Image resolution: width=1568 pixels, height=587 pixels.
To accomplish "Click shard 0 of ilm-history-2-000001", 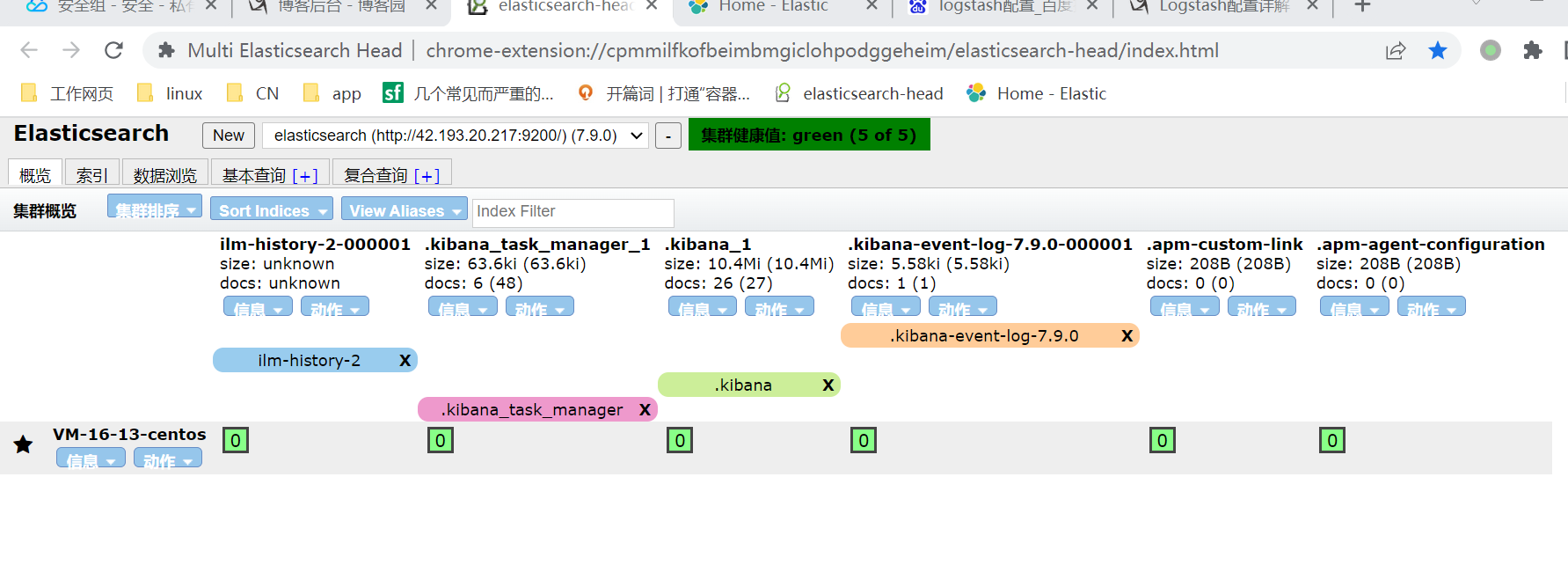I will pos(236,440).
